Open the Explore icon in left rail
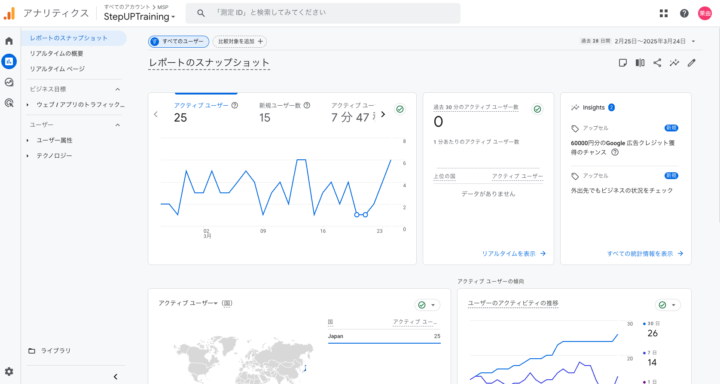720x384 pixels. click(x=9, y=82)
